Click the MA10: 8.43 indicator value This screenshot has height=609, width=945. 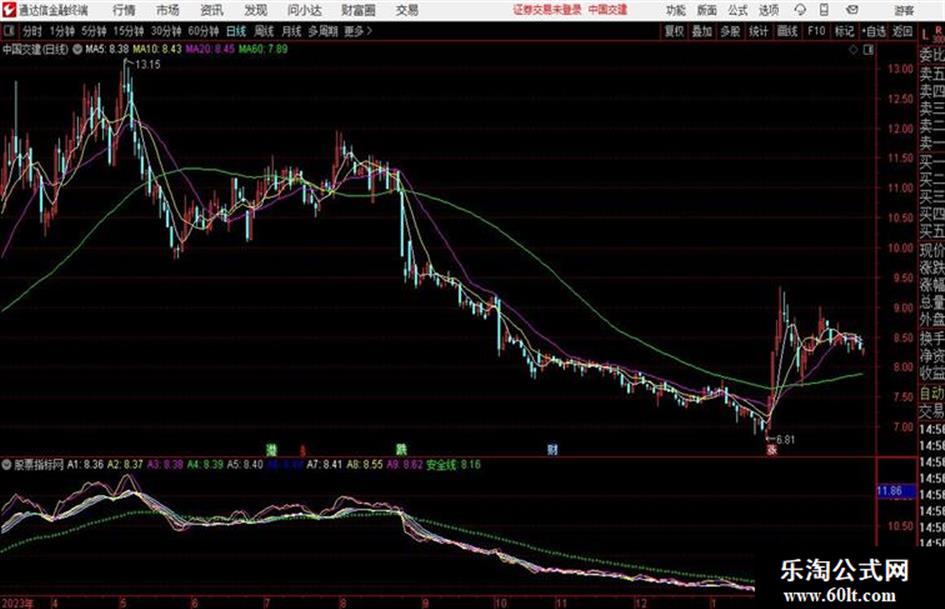coord(157,49)
